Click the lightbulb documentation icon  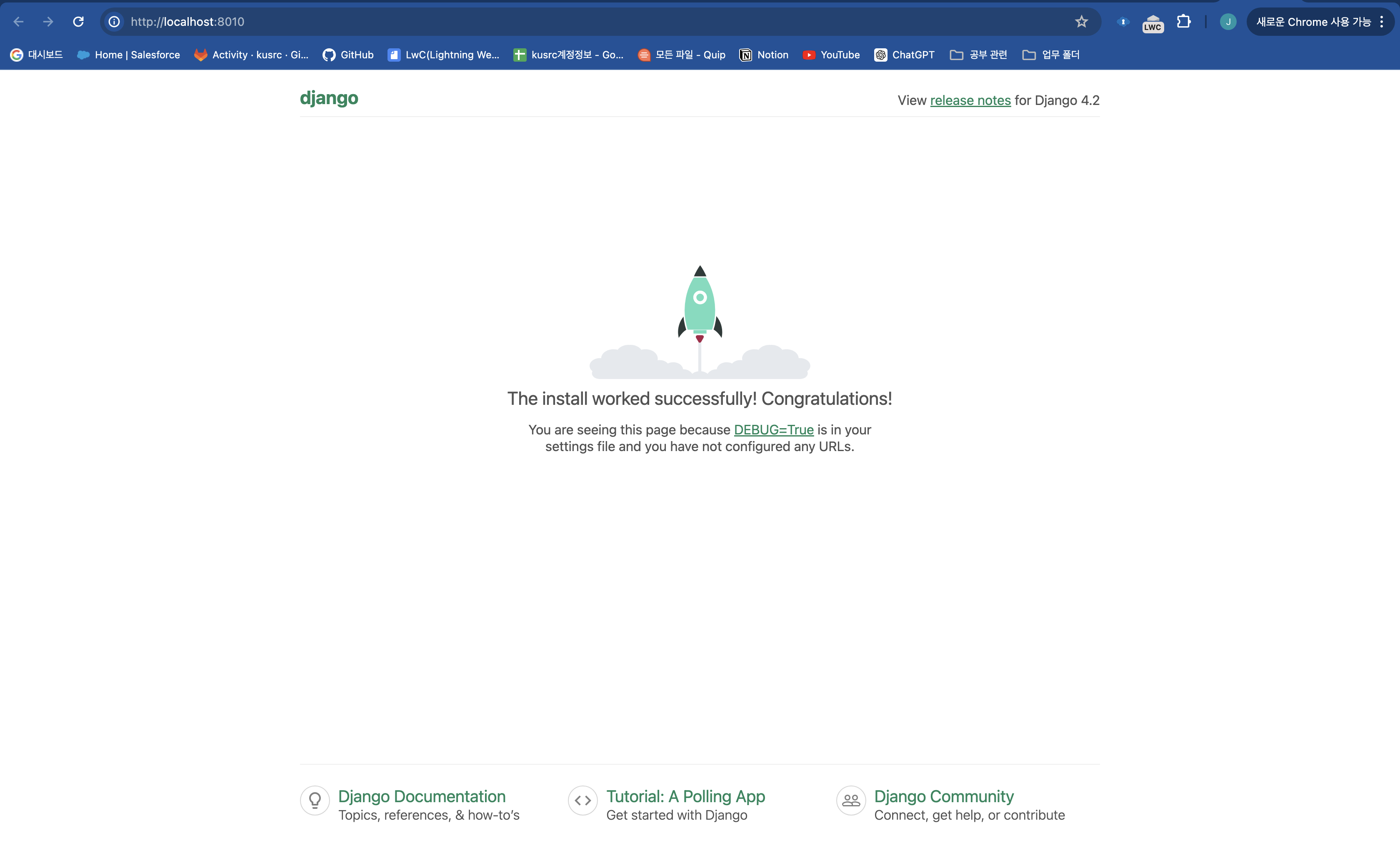pyautogui.click(x=315, y=801)
